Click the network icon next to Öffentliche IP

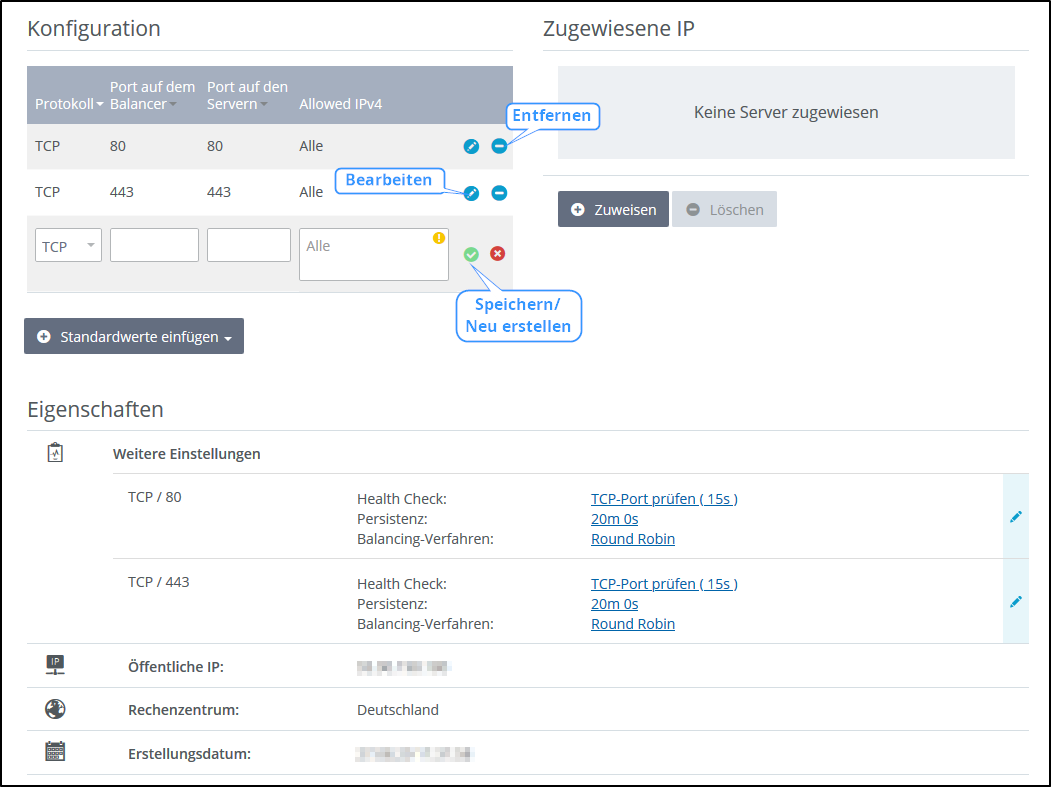55,664
